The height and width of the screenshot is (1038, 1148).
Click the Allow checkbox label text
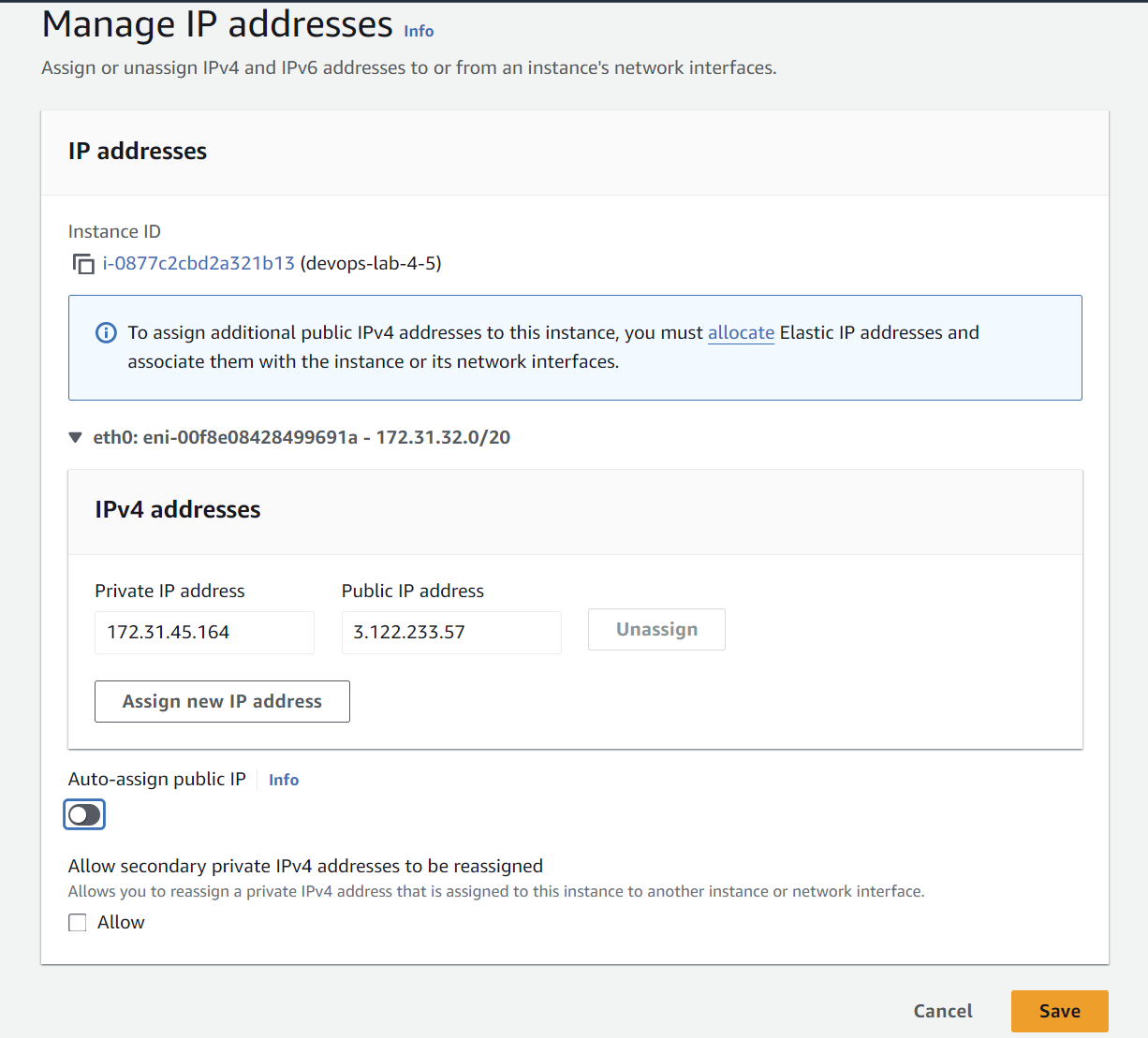click(121, 923)
